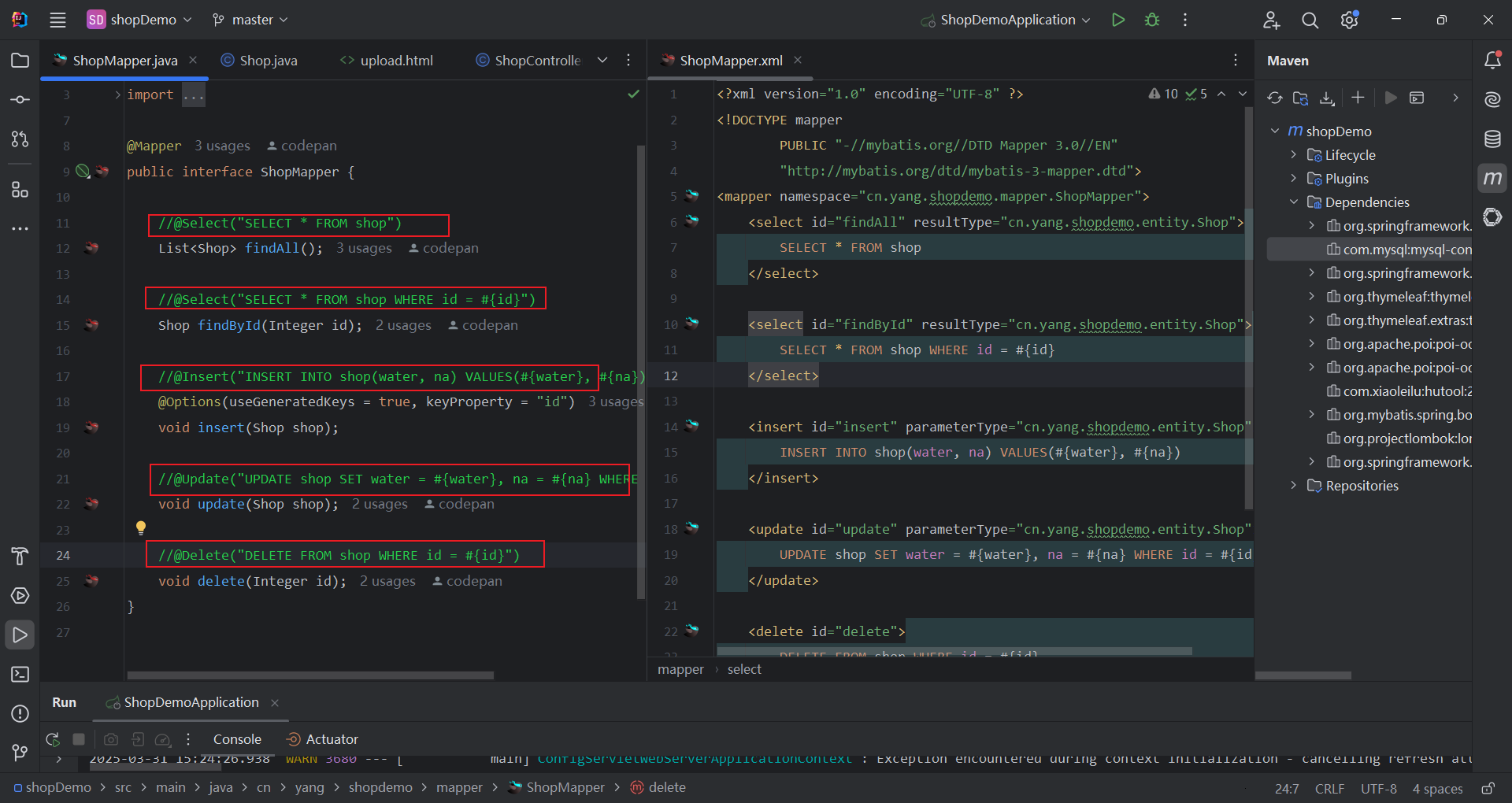This screenshot has width=1512, height=803.
Task: Click CRLF line separator widget
Action: 1329,789
